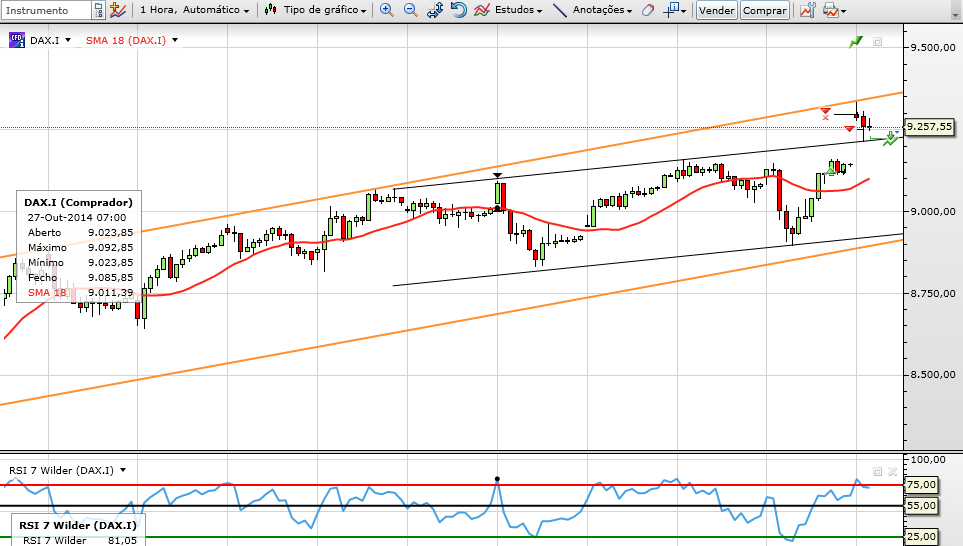The image size is (963, 546).
Task: Click the Instrumento search field
Action: pyautogui.click(x=47, y=10)
